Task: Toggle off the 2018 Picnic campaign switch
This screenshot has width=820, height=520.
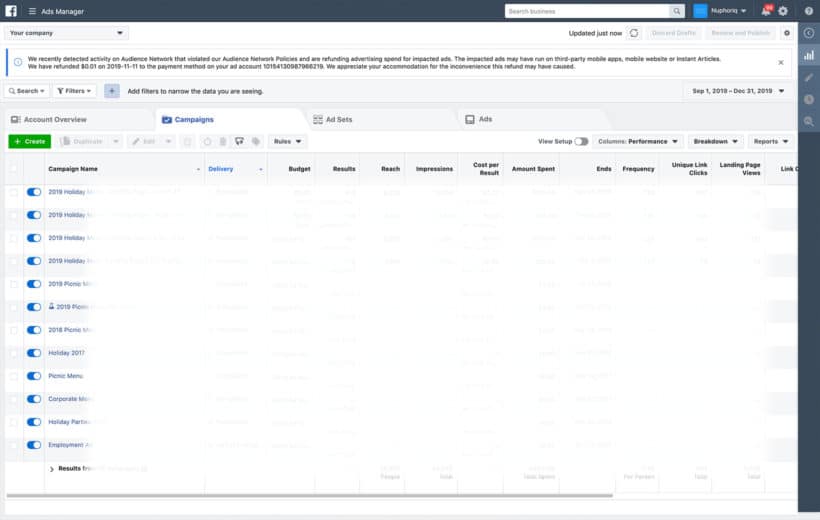Action: 34,330
